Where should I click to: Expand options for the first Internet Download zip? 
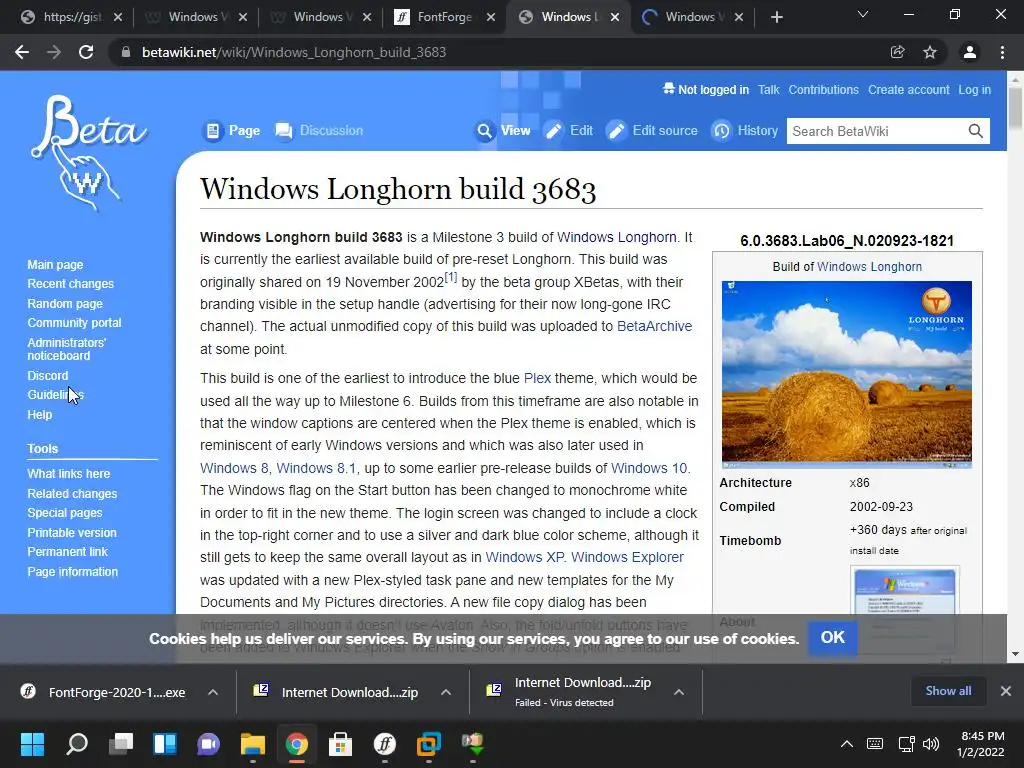click(446, 692)
